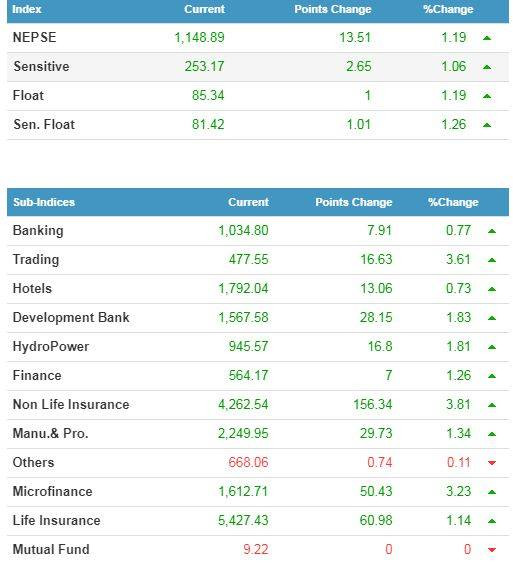Click green up arrow in Trading row
The width and height of the screenshot is (513, 563).
(x=492, y=260)
